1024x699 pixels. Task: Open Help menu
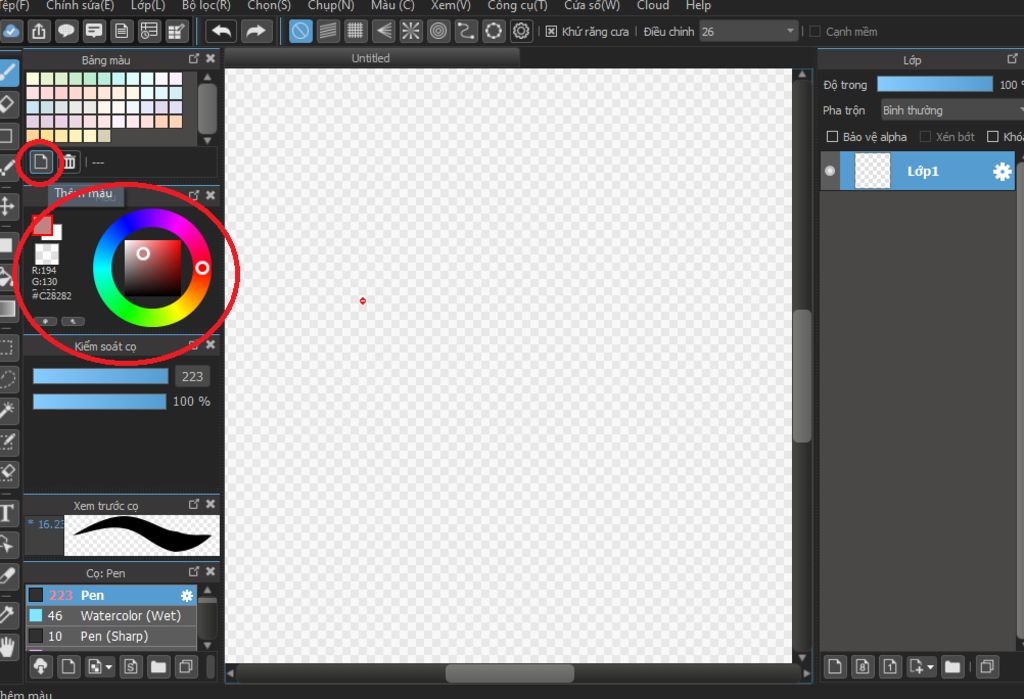(698, 5)
